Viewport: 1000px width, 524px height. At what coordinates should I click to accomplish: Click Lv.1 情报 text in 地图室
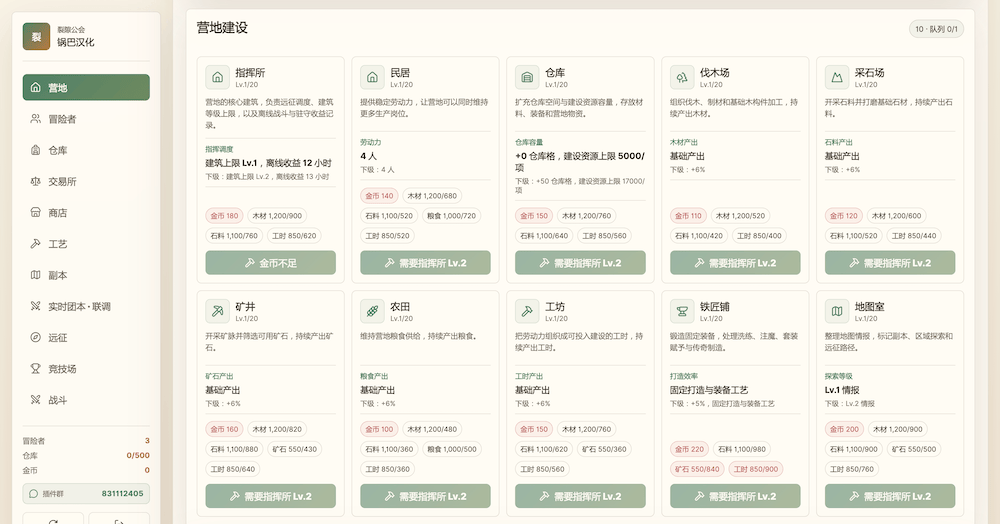click(842, 389)
